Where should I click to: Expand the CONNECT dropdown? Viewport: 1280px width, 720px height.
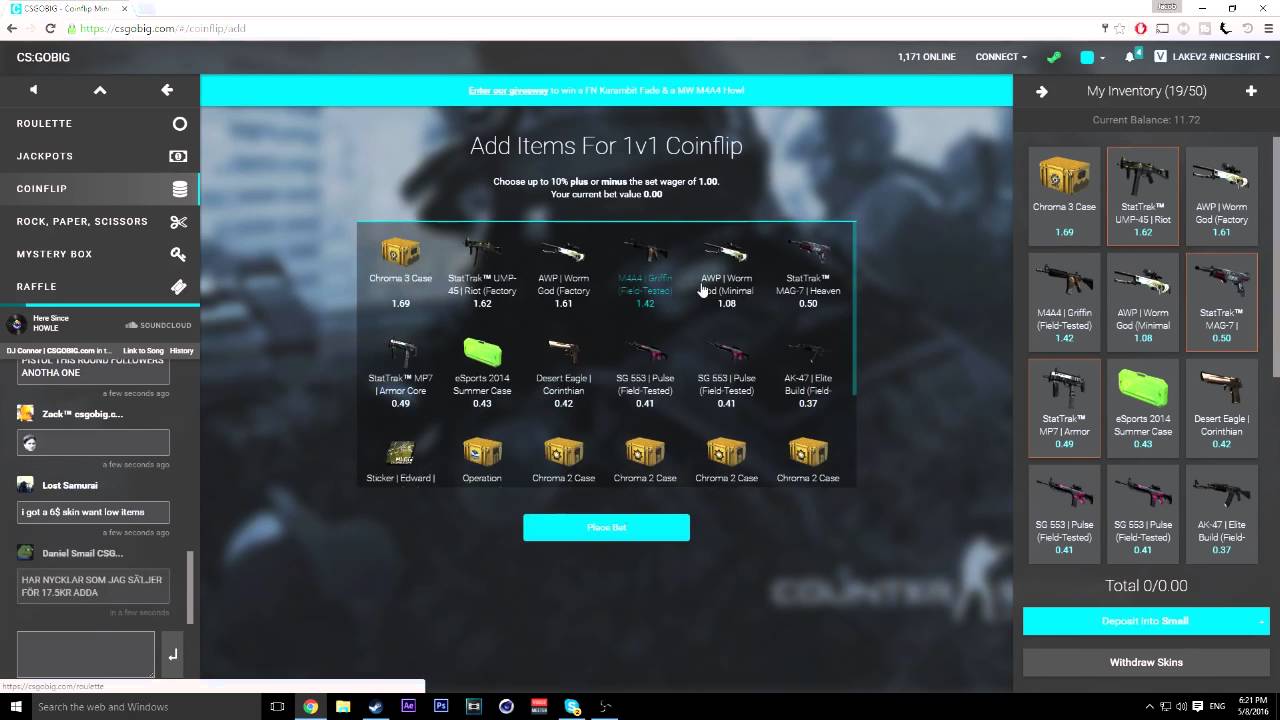tap(1001, 57)
